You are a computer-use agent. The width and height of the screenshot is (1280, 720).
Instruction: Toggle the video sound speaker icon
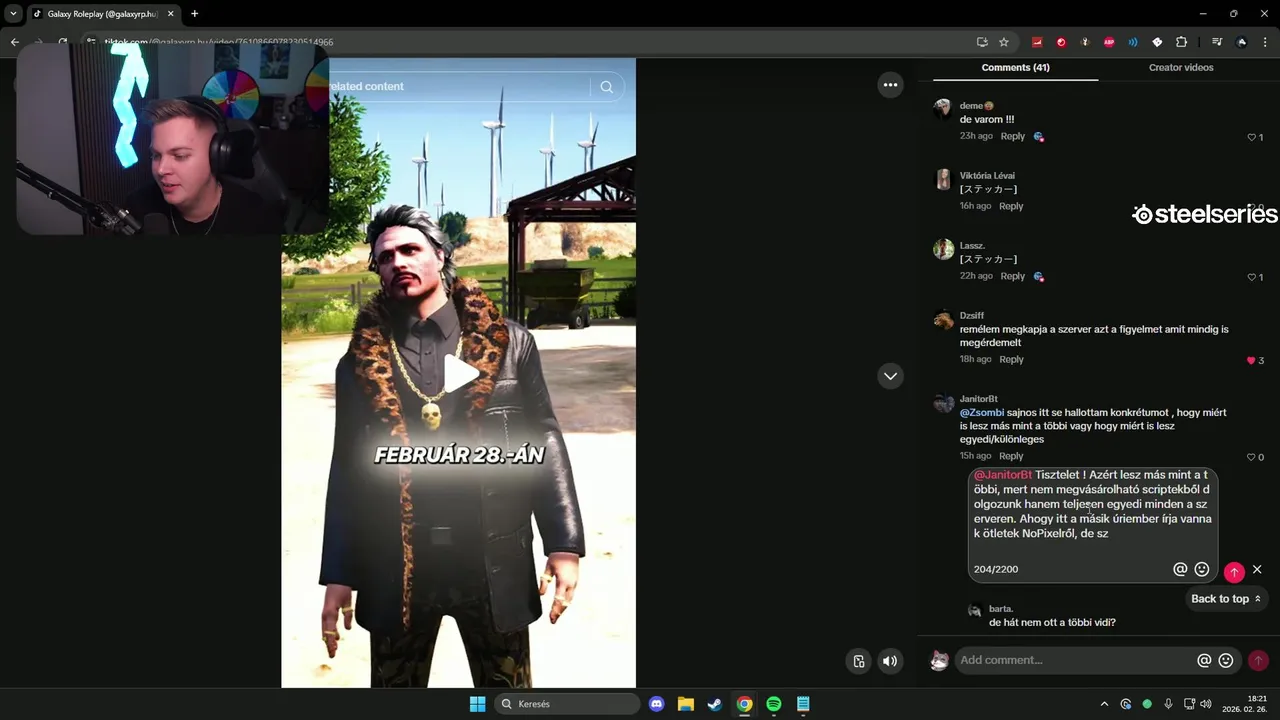890,661
